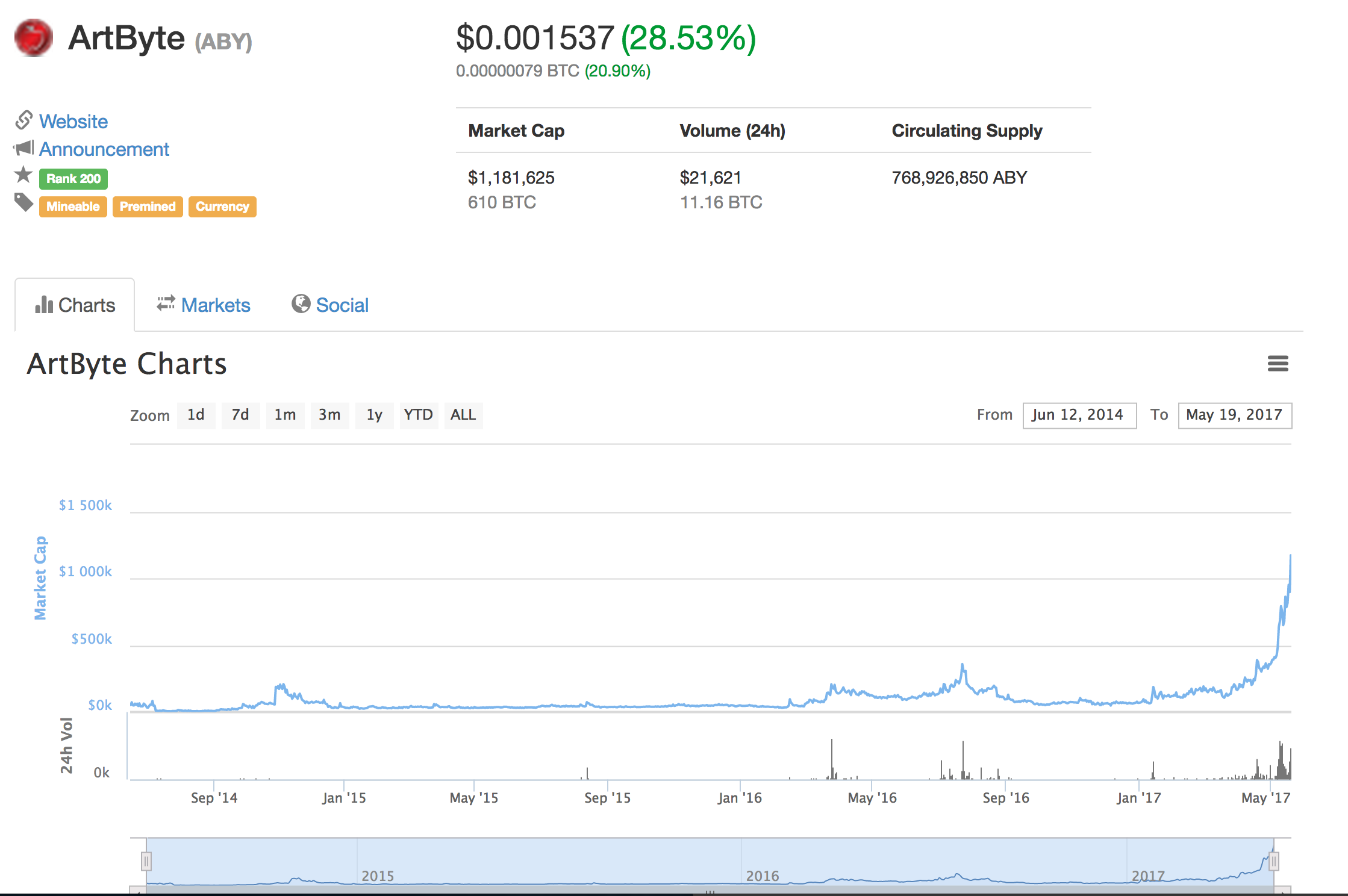Click the Premined tag

point(148,207)
